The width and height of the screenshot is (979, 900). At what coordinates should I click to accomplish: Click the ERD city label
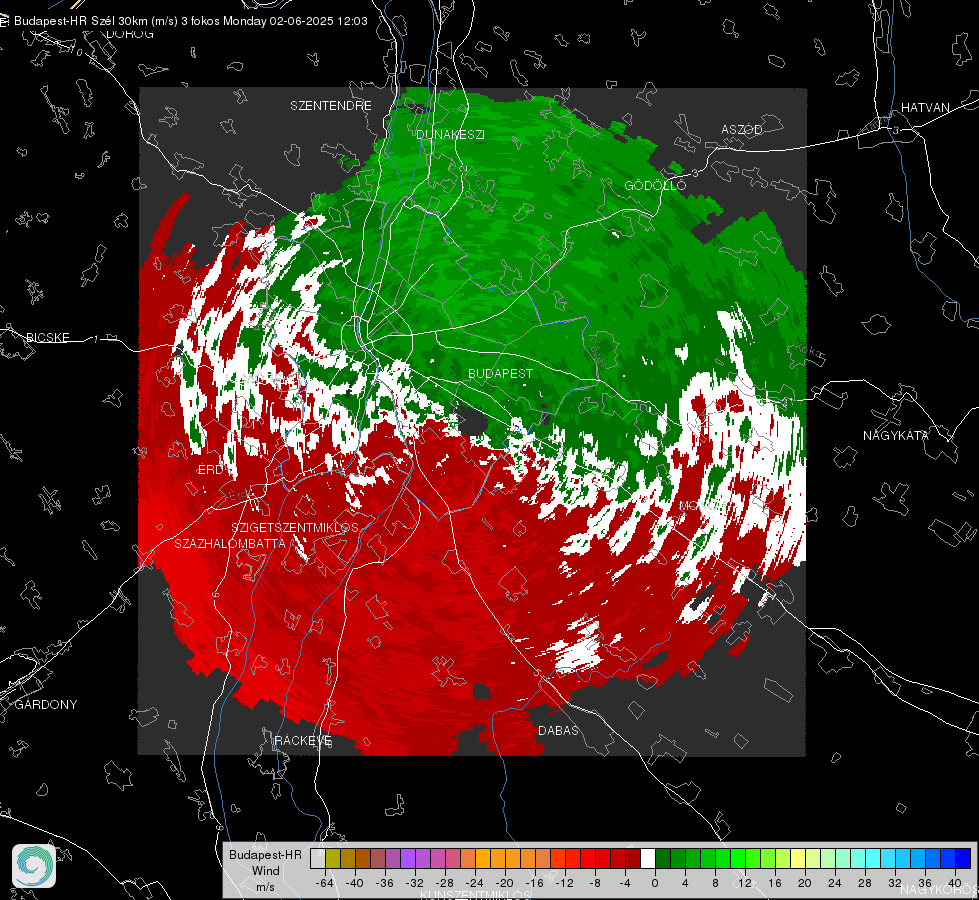click(x=210, y=470)
